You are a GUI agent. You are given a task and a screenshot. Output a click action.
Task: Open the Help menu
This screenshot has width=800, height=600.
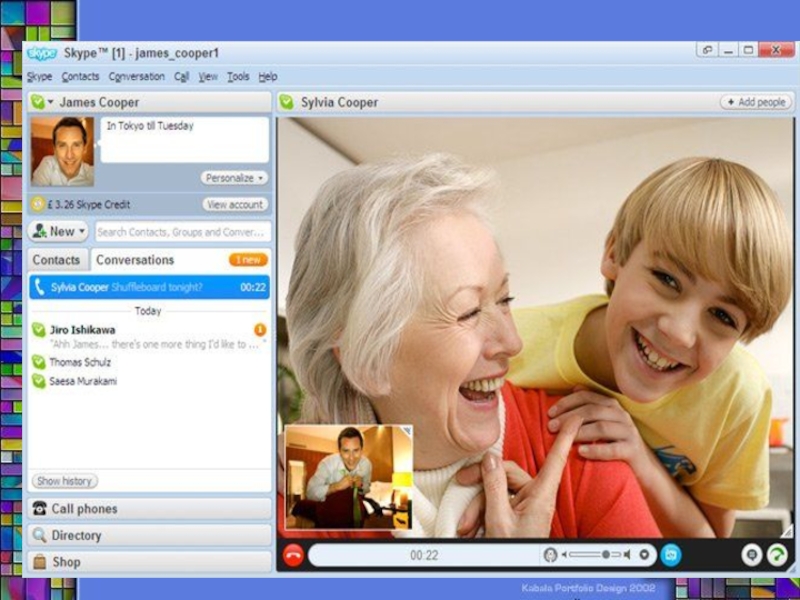(267, 77)
